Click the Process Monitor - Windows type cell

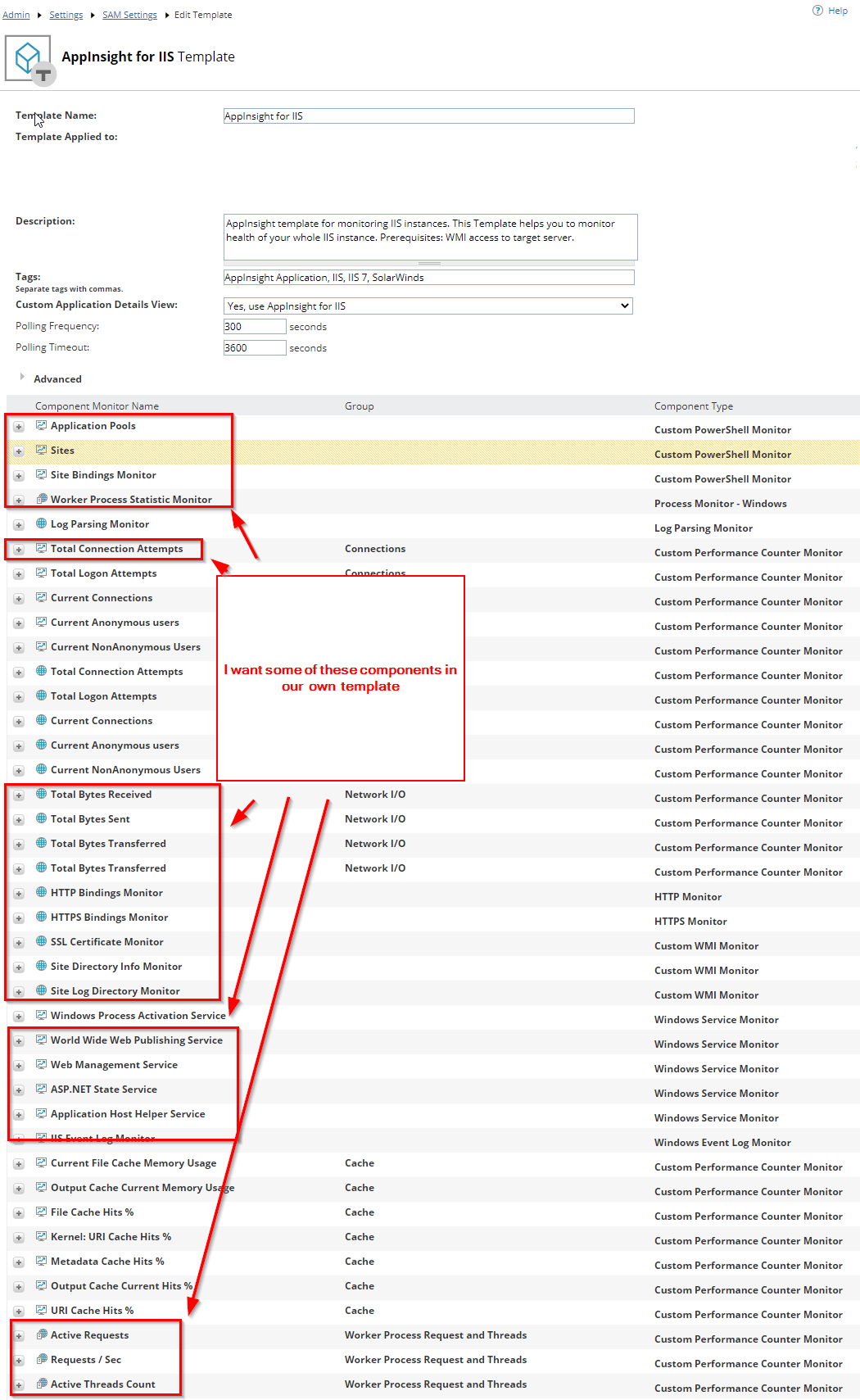(x=721, y=503)
